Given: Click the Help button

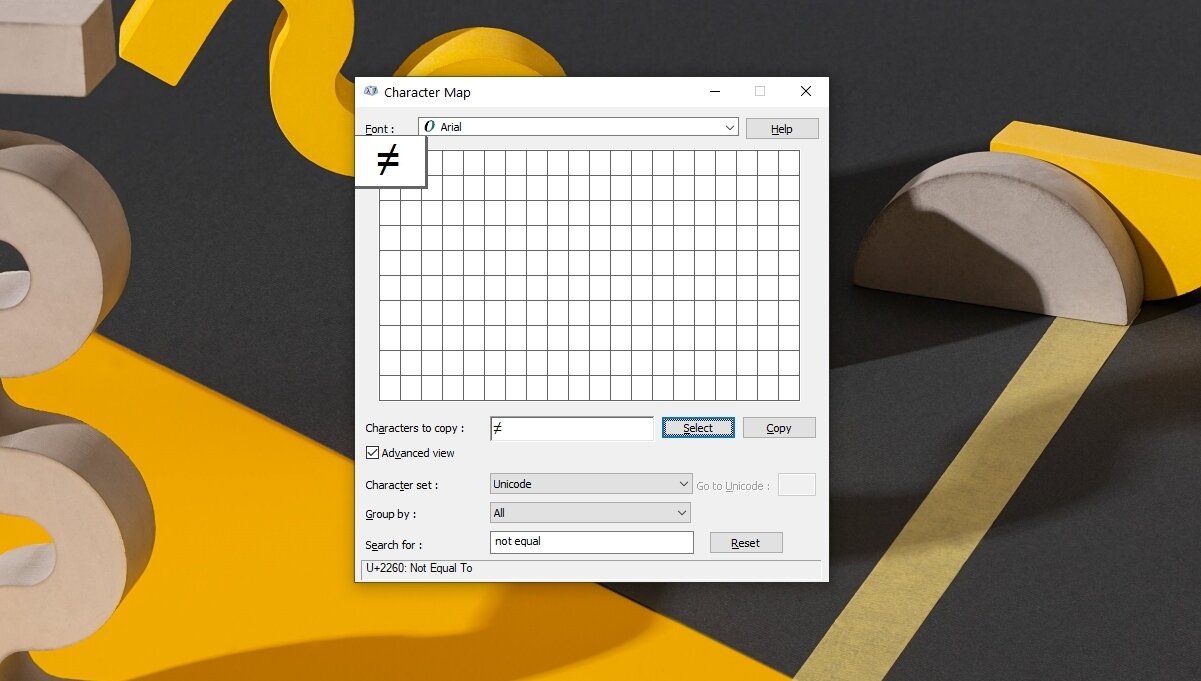Looking at the screenshot, I should point(782,128).
